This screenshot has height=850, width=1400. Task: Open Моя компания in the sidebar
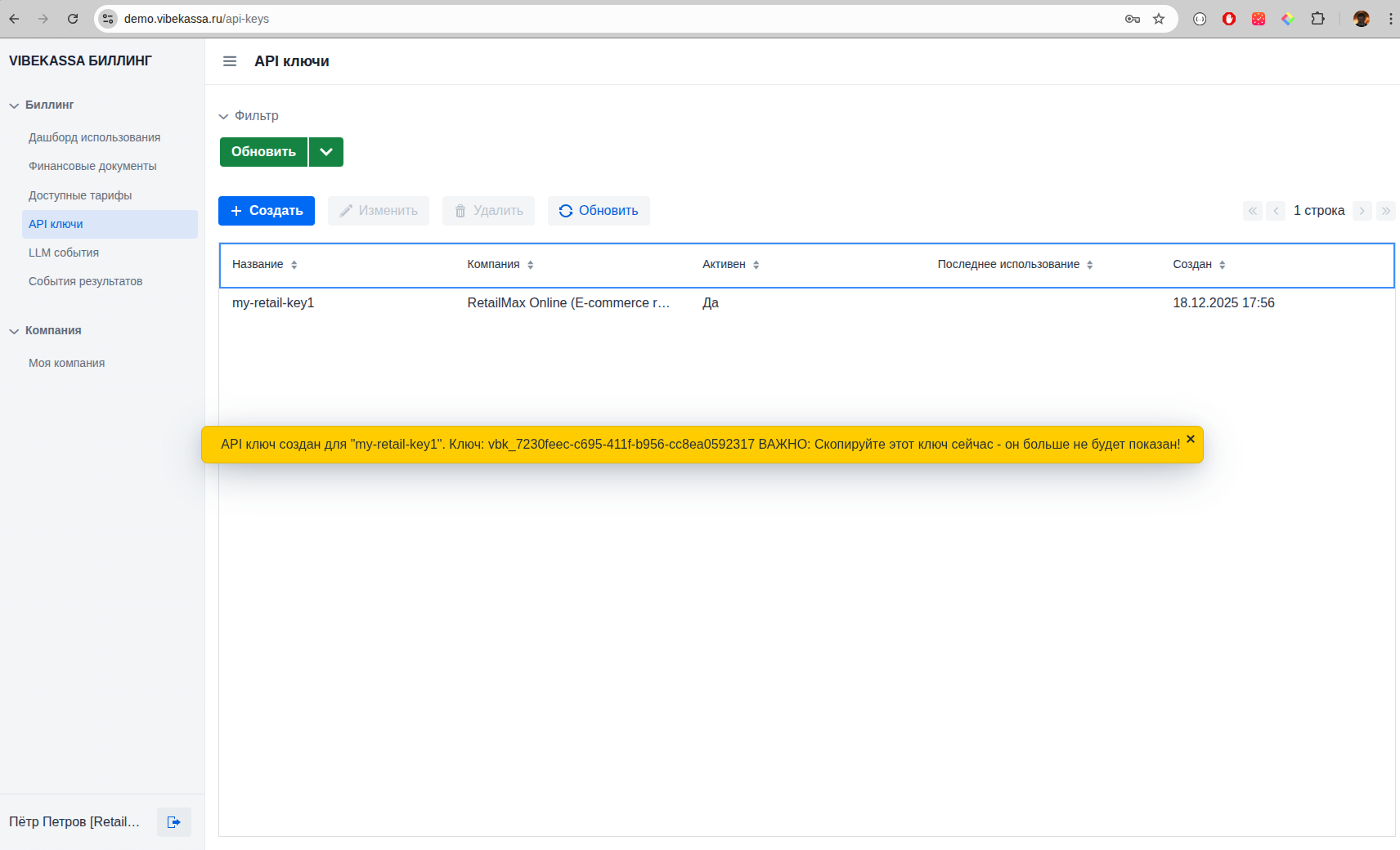coord(66,363)
